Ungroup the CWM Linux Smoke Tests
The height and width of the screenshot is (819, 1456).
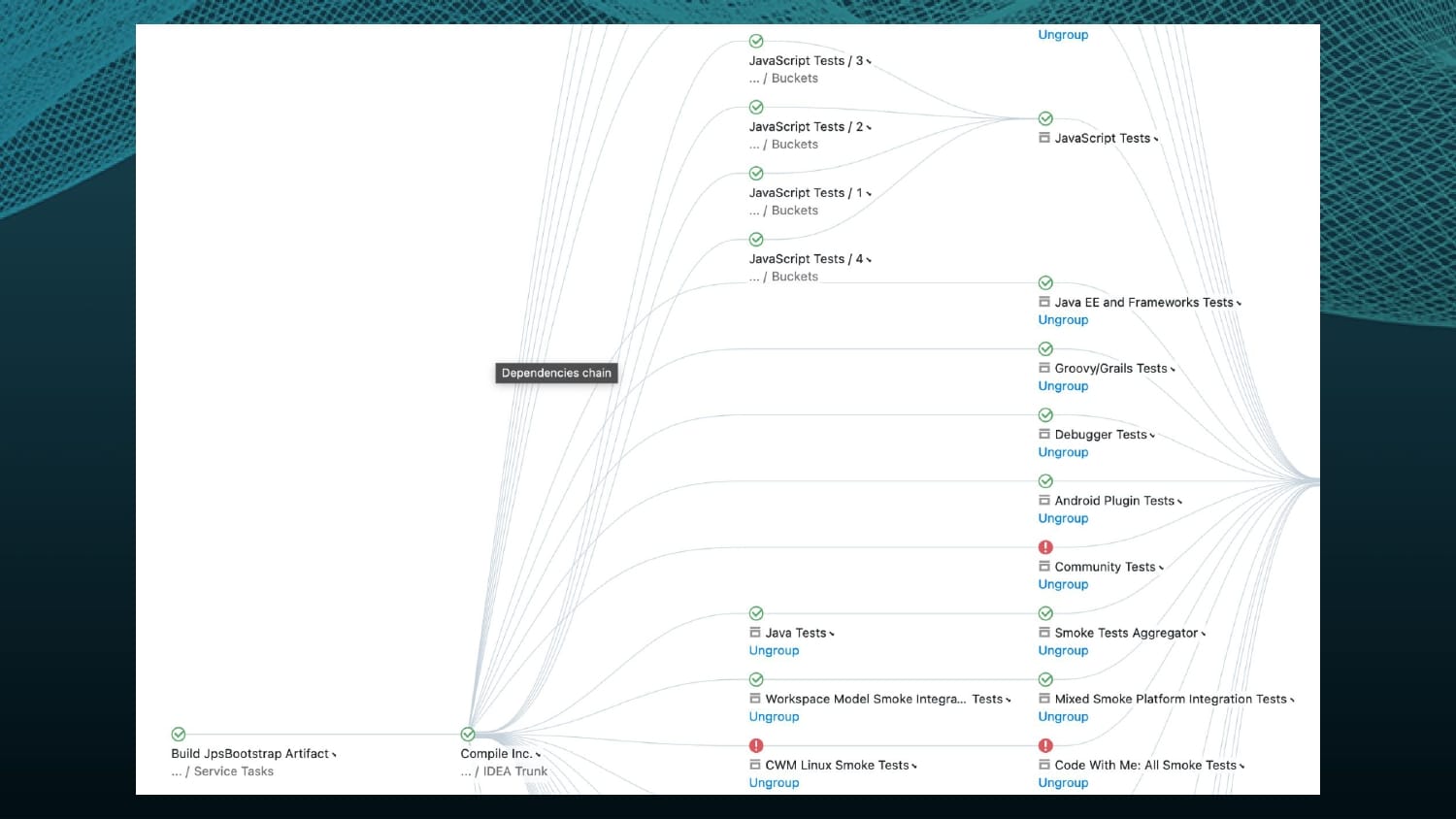pyautogui.click(x=774, y=783)
